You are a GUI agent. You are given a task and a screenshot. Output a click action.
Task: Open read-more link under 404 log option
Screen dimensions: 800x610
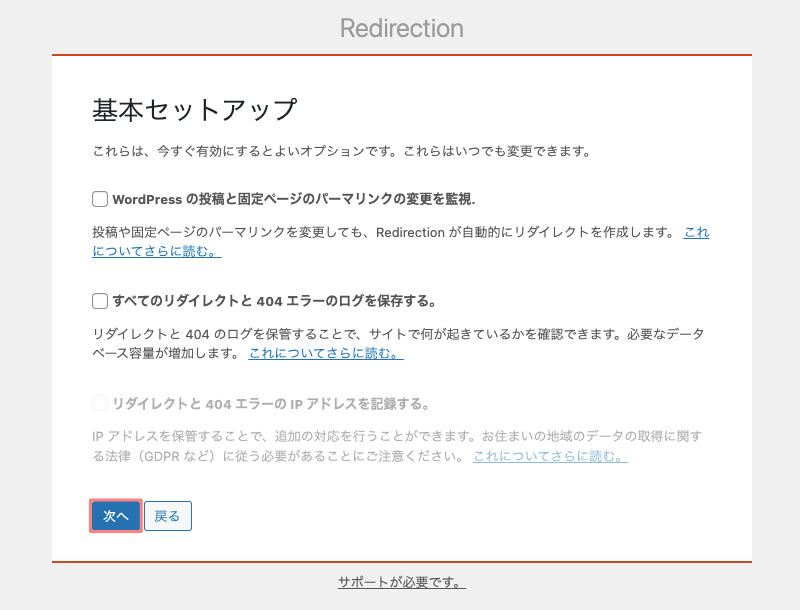326,353
